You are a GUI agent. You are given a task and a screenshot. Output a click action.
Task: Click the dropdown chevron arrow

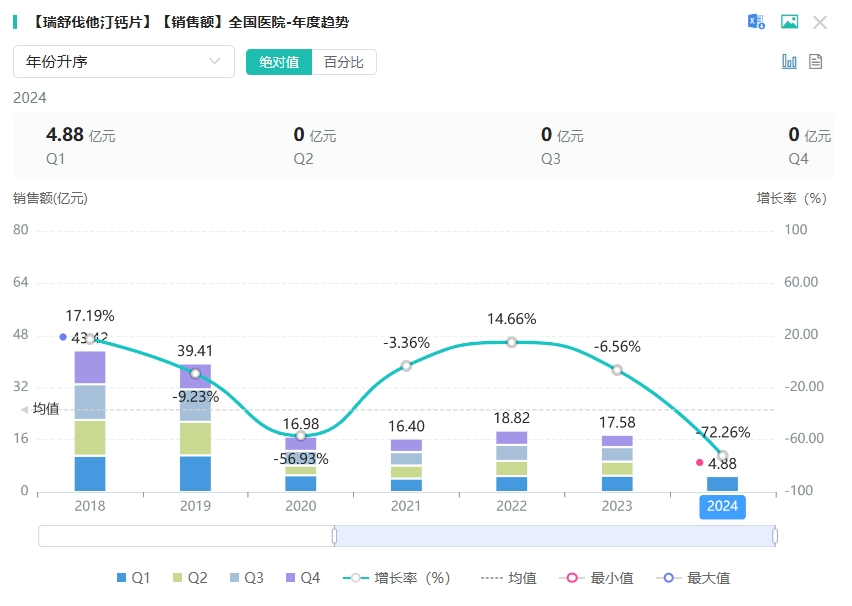(215, 61)
